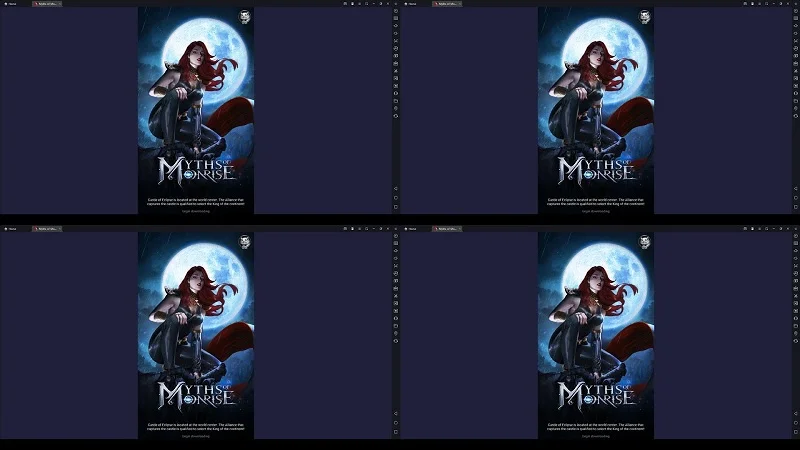Viewport: 800px width, 450px height.
Task: Open location pin icon in top-left emulator sidebar
Action: pyautogui.click(x=396, y=108)
